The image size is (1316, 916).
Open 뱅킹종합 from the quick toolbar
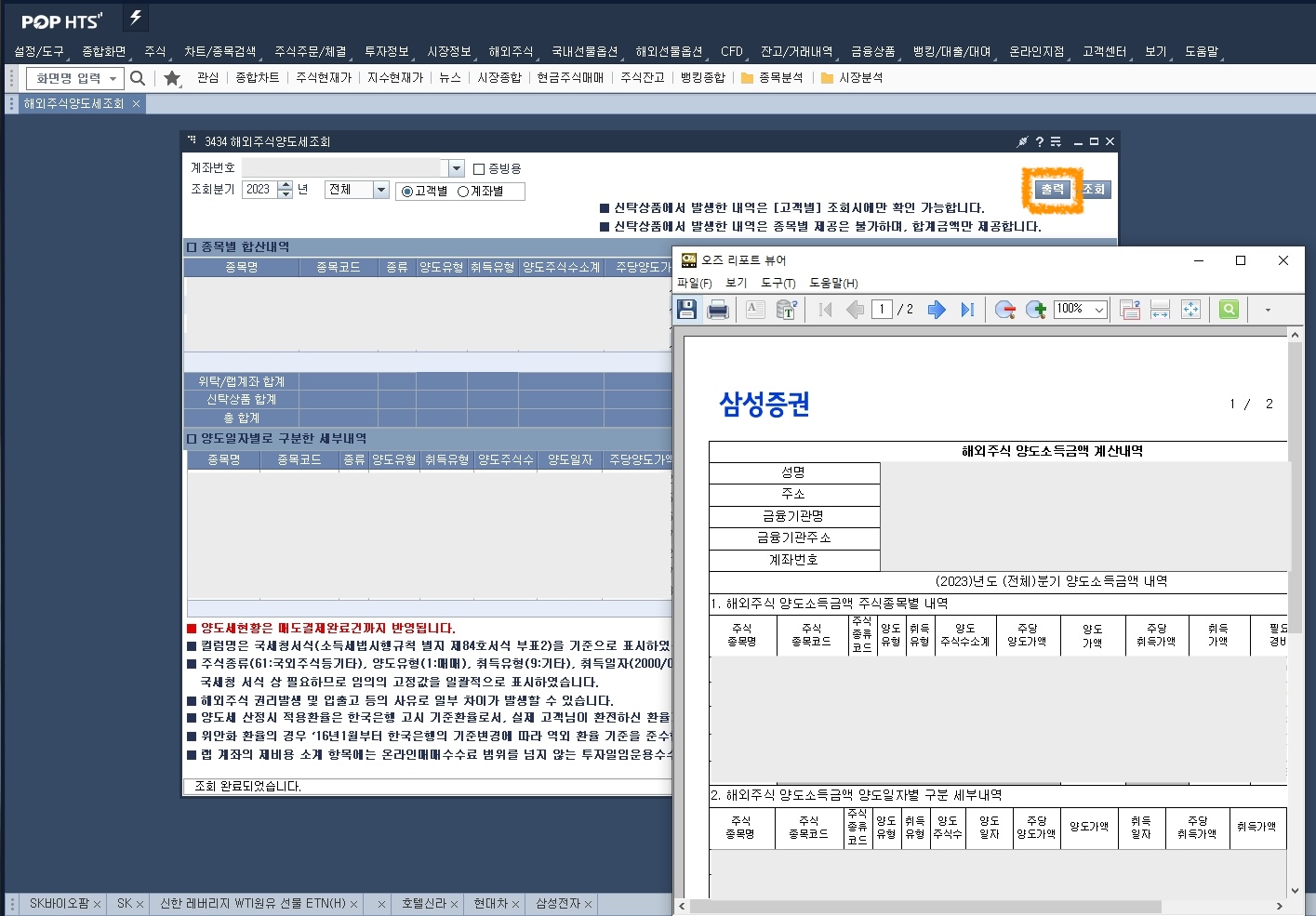702,78
